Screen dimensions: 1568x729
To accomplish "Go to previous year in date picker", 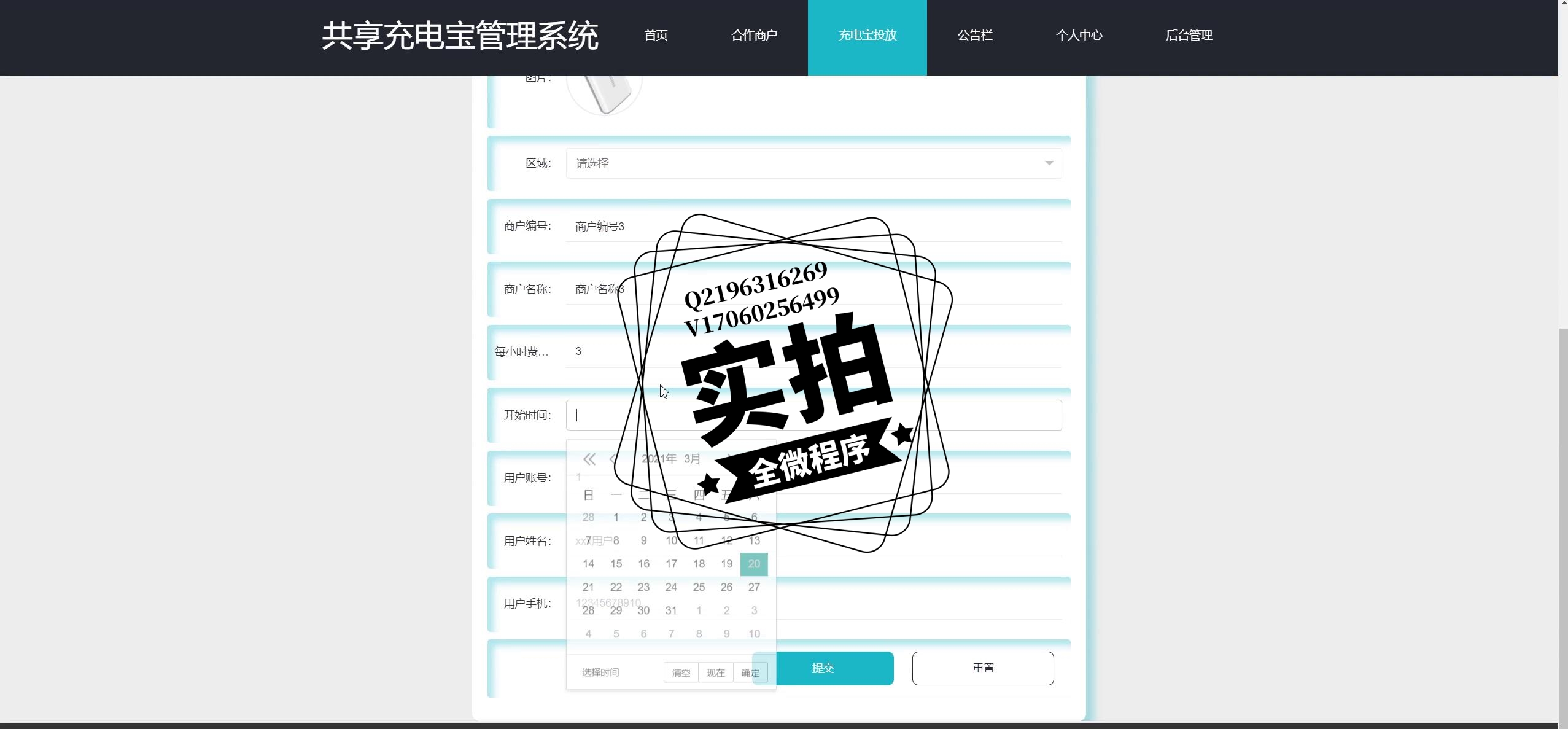I will click(589, 459).
